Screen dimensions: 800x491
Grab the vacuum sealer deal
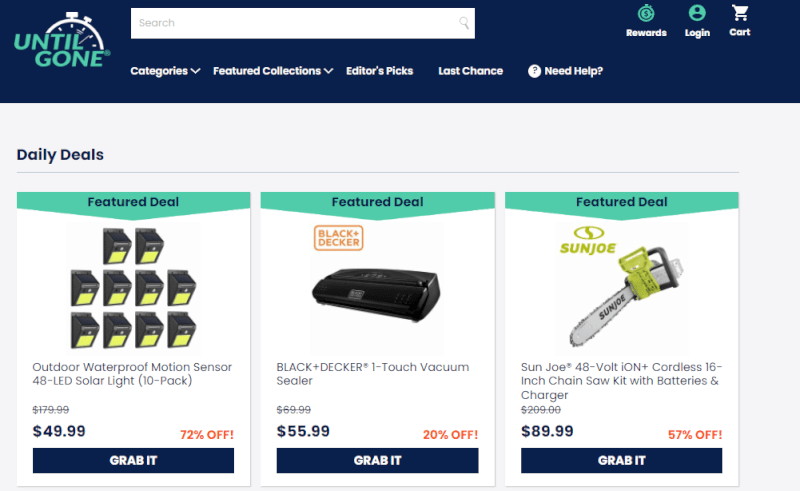pos(378,460)
